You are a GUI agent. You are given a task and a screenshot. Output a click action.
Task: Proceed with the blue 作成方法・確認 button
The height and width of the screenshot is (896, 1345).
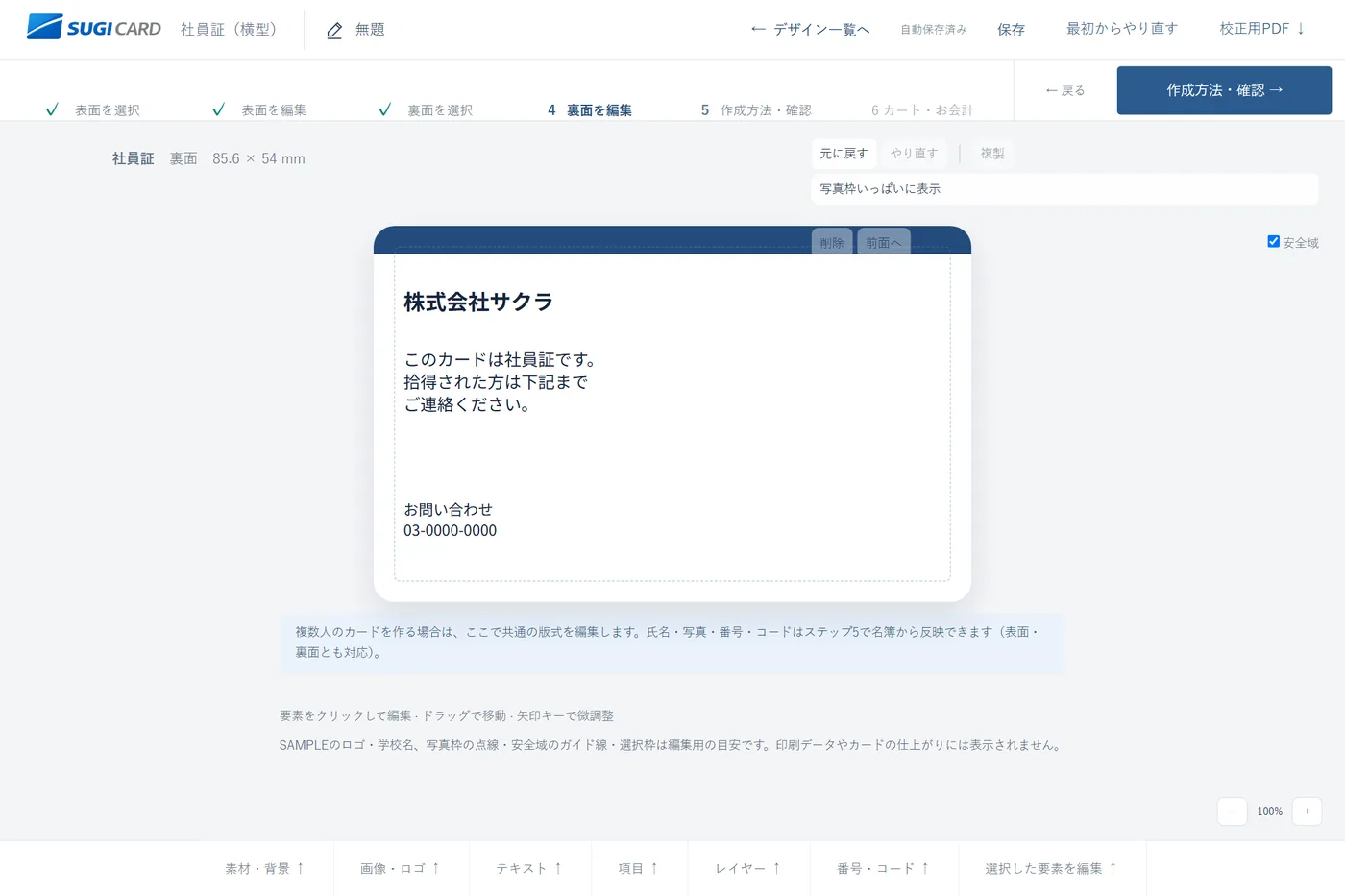(1224, 90)
